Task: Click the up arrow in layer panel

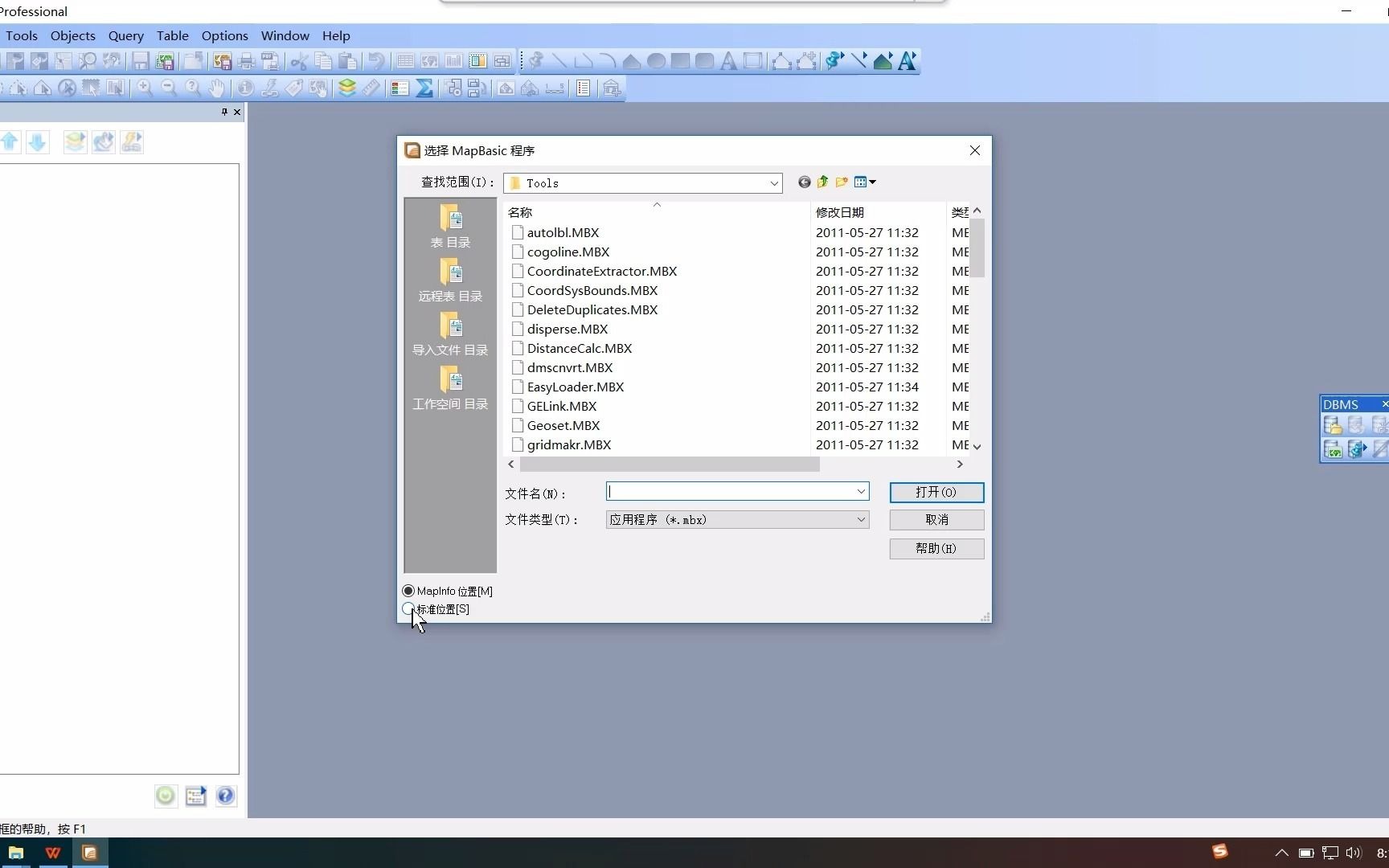Action: [x=10, y=142]
